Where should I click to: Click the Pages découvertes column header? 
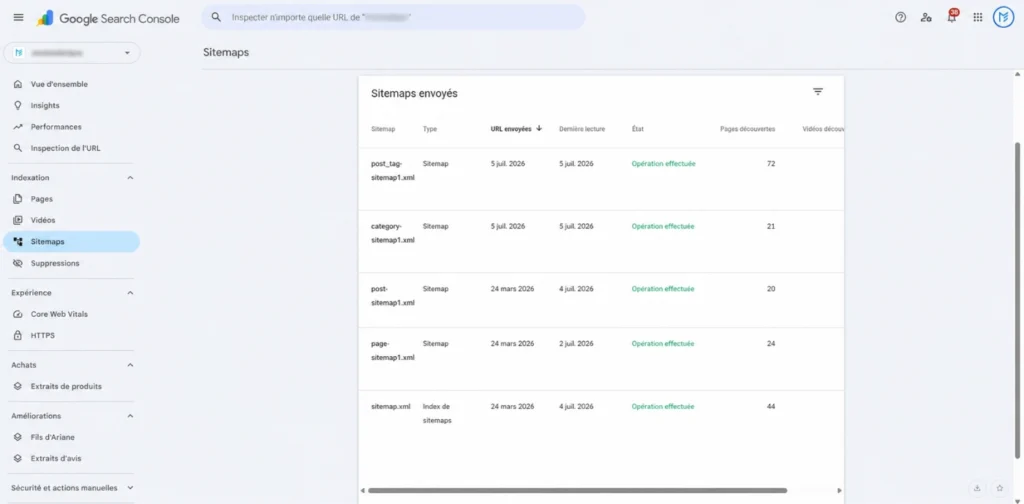tap(747, 129)
